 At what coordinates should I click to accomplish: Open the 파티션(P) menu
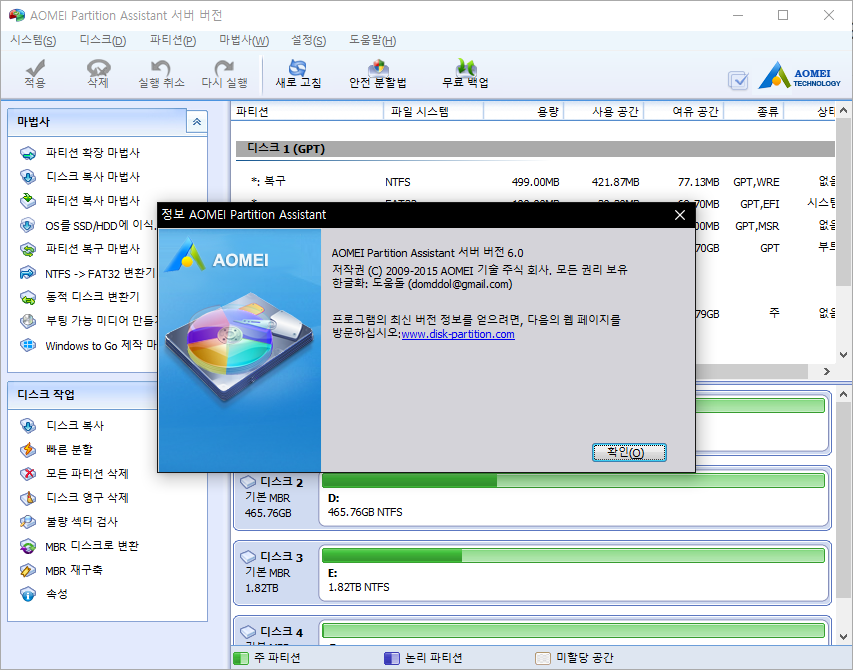(x=173, y=40)
